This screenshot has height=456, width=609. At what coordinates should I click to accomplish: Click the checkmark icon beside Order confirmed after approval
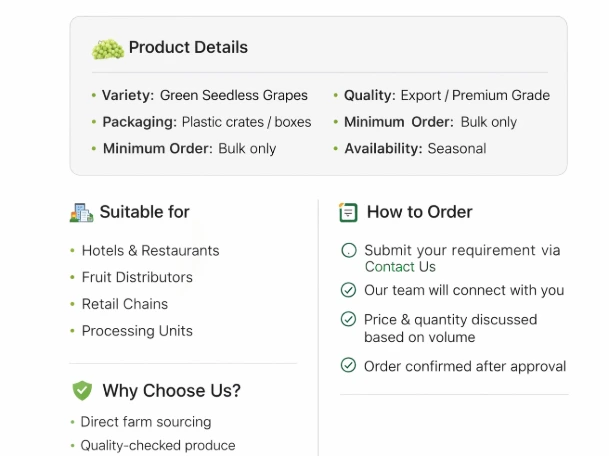point(348,366)
